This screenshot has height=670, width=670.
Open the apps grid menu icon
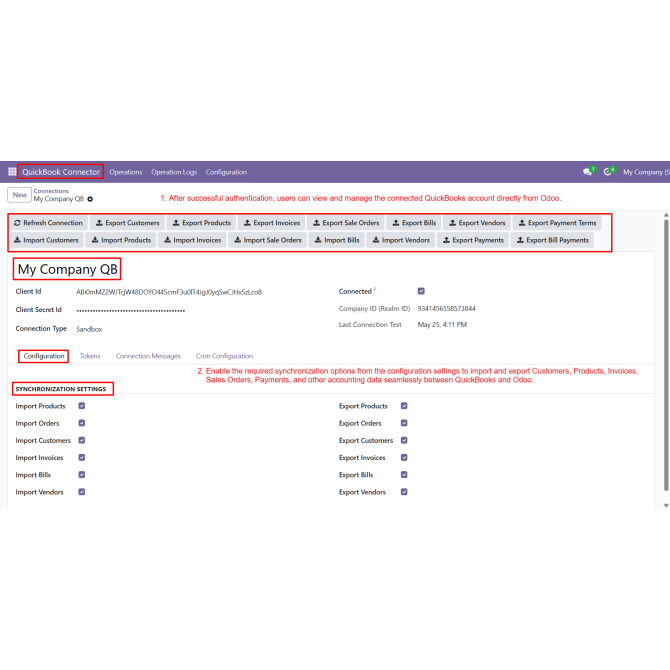tap(12, 172)
